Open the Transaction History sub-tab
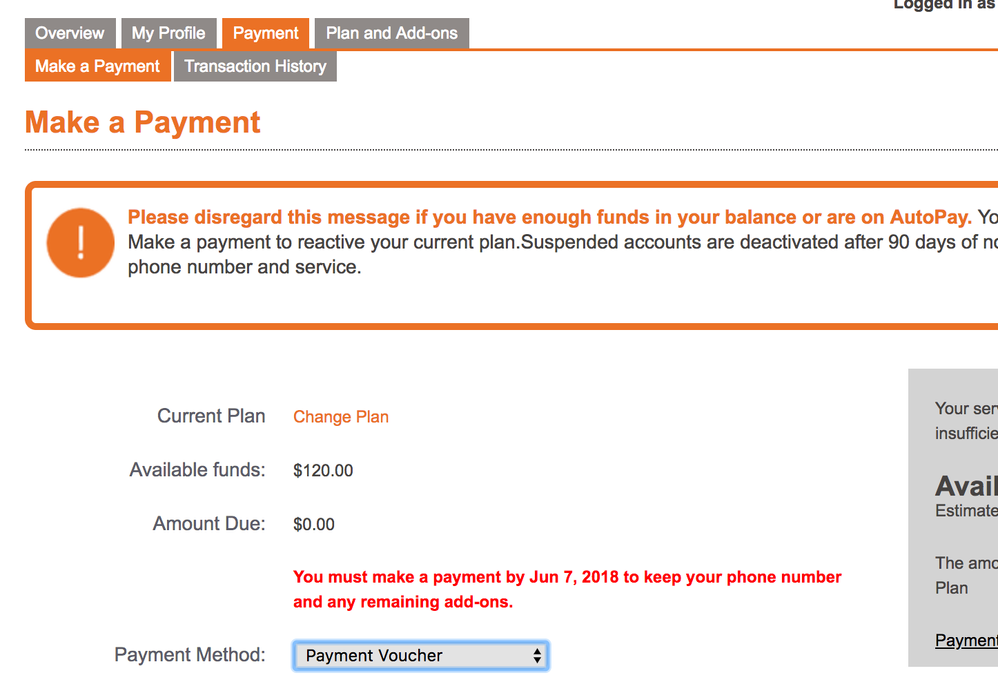This screenshot has height=689, width=998. pyautogui.click(x=255, y=66)
